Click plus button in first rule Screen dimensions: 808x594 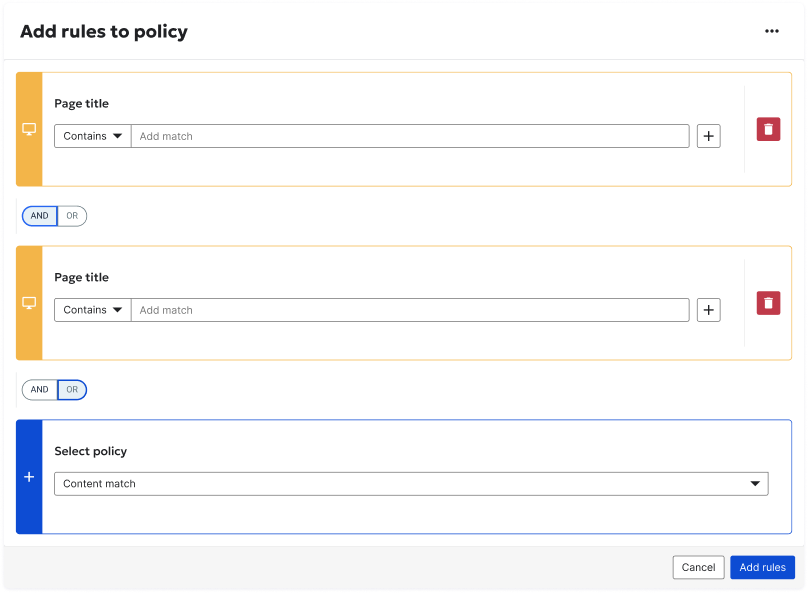click(708, 136)
